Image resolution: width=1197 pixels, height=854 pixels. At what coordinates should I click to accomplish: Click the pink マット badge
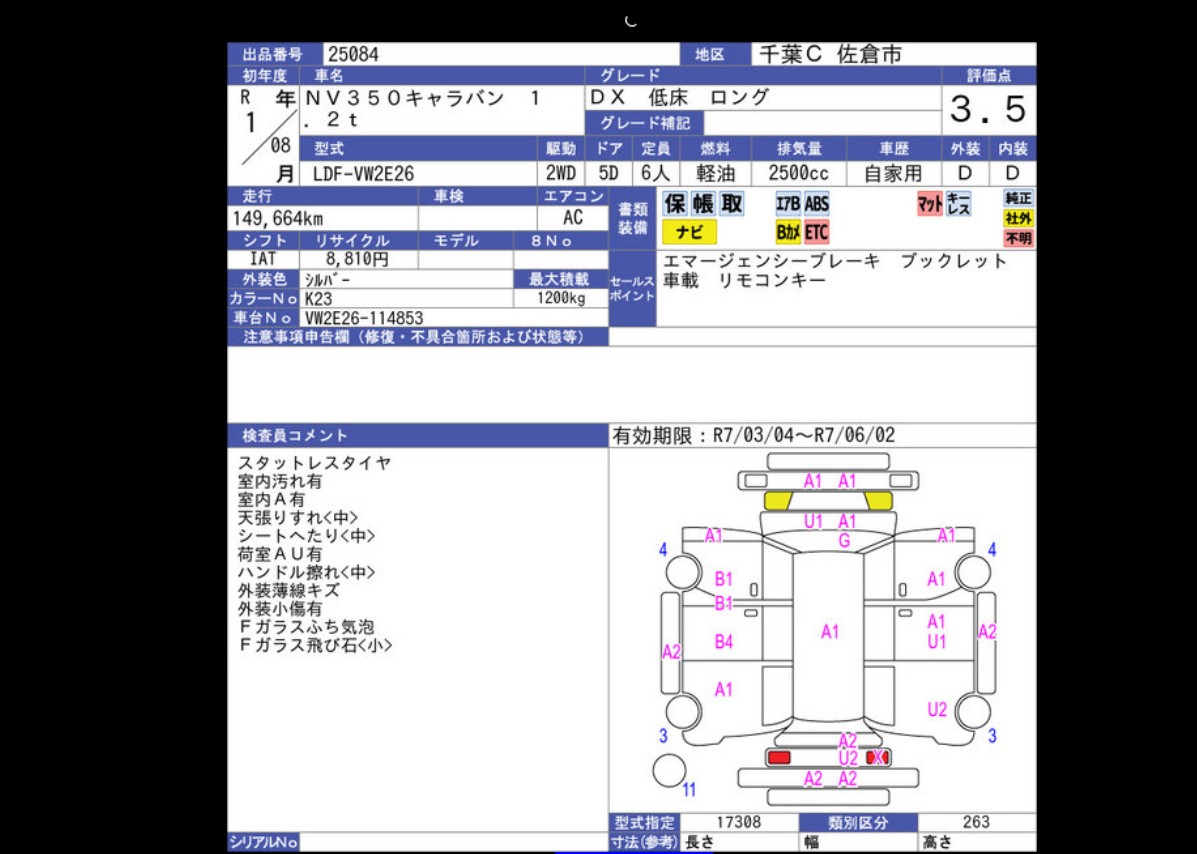[x=930, y=204]
